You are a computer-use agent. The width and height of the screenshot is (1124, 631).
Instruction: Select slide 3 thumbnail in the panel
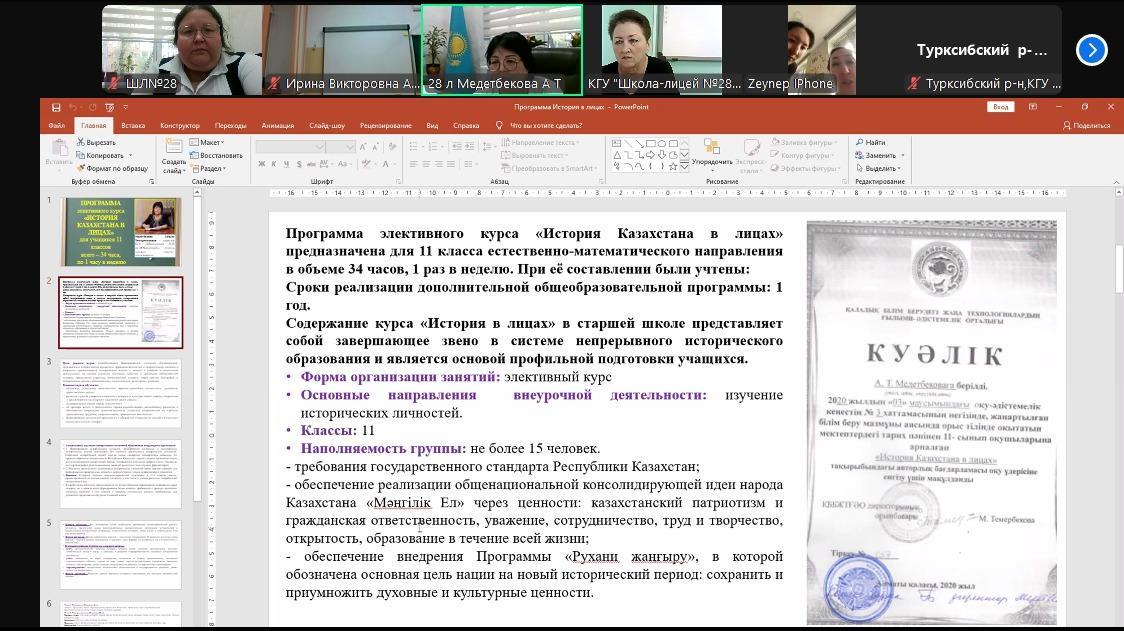[x=121, y=393]
